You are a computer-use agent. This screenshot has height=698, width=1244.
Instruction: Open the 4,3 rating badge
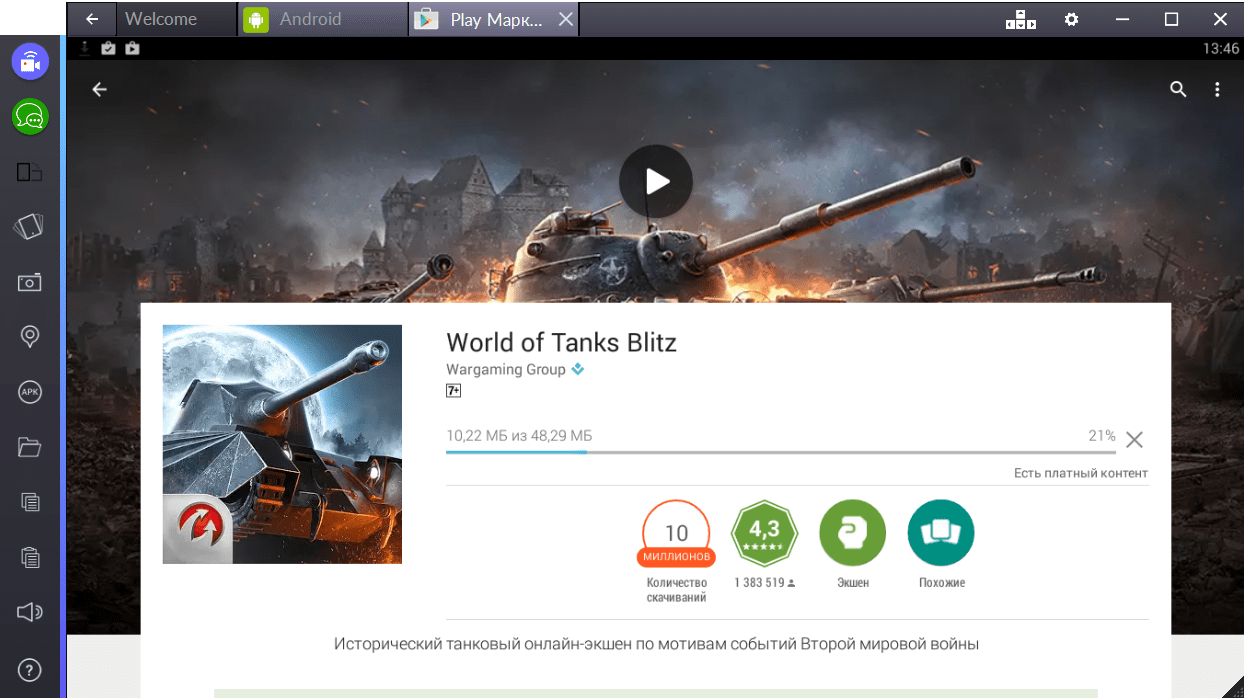(x=764, y=533)
